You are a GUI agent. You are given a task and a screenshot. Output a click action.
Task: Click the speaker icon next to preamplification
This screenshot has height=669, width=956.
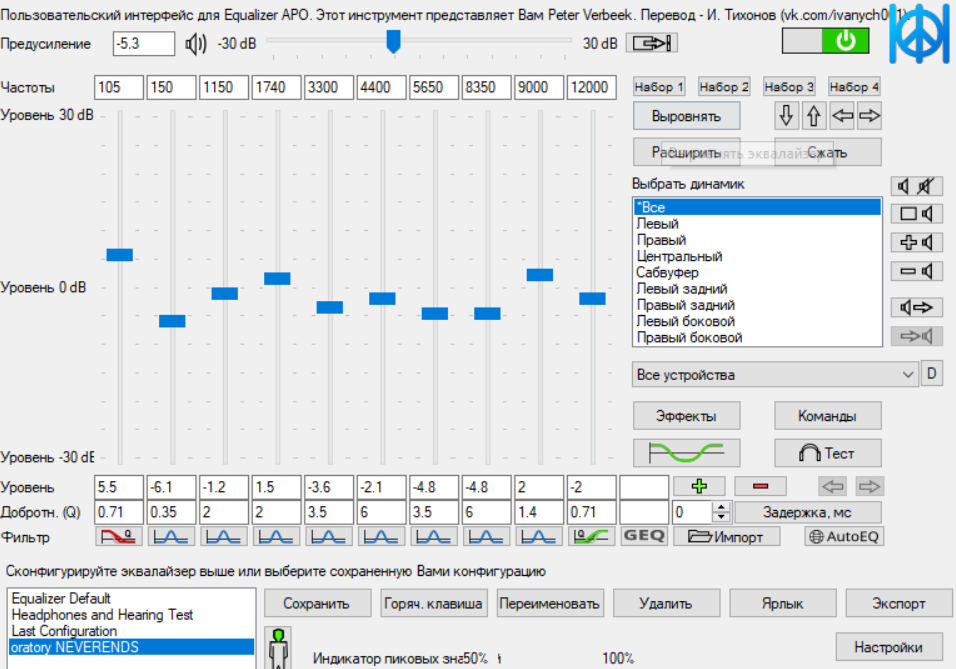click(x=196, y=44)
